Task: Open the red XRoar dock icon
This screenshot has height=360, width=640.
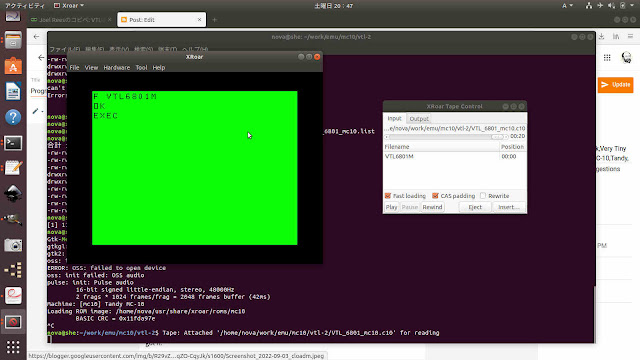Action: point(13,322)
